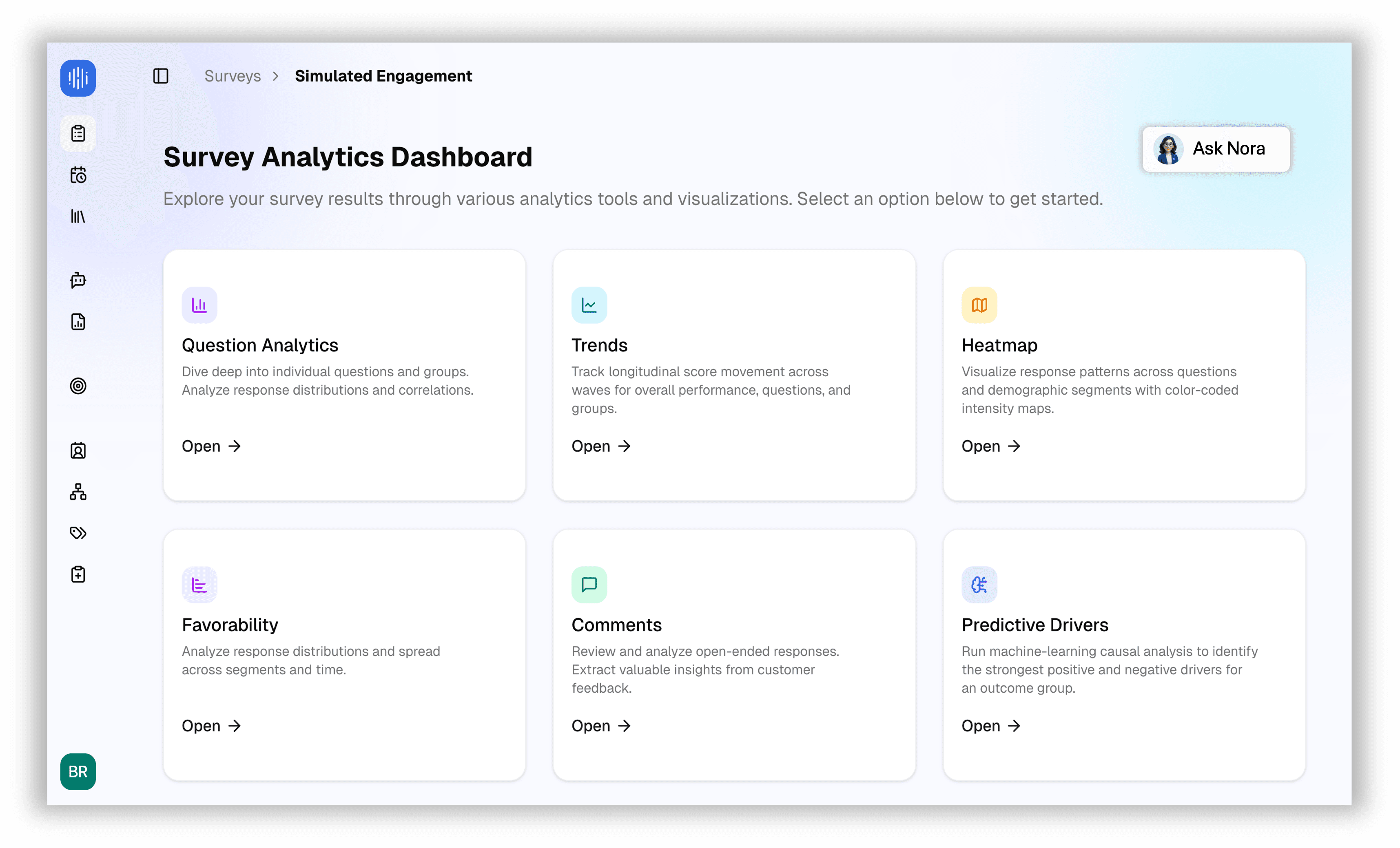This screenshot has width=1400, height=848.
Task: Open Favorability card link
Action: (x=211, y=726)
